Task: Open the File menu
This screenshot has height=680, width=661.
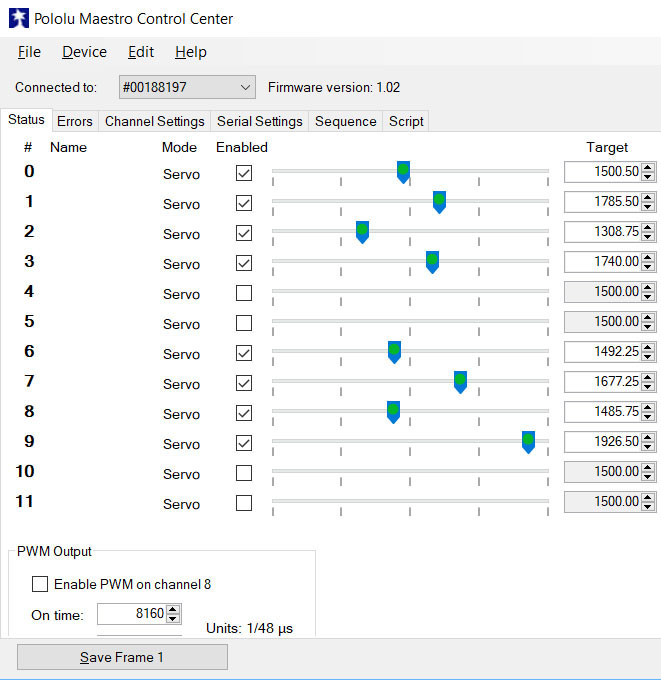Action: point(29,52)
